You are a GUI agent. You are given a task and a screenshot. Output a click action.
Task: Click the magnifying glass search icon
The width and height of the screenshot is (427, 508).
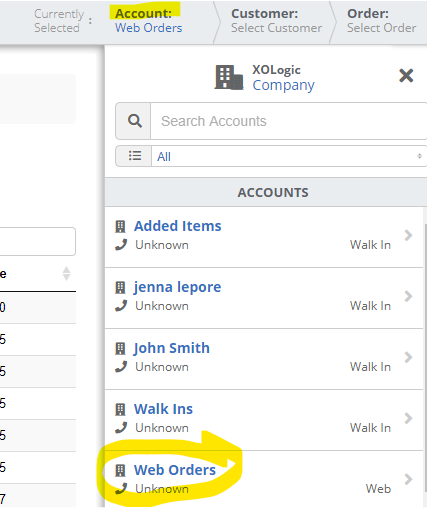pos(135,121)
